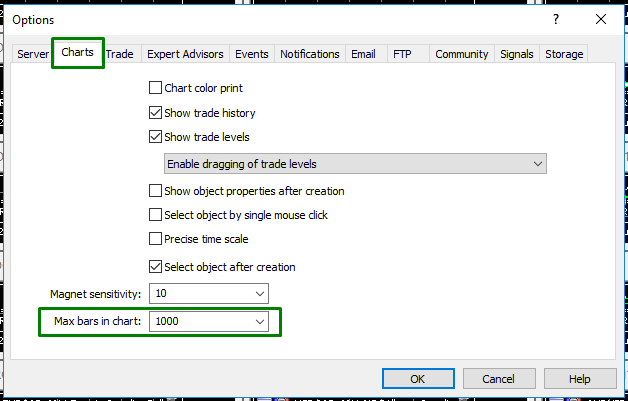Close the Options dialog
Image resolution: width=628 pixels, height=401 pixels.
600,19
